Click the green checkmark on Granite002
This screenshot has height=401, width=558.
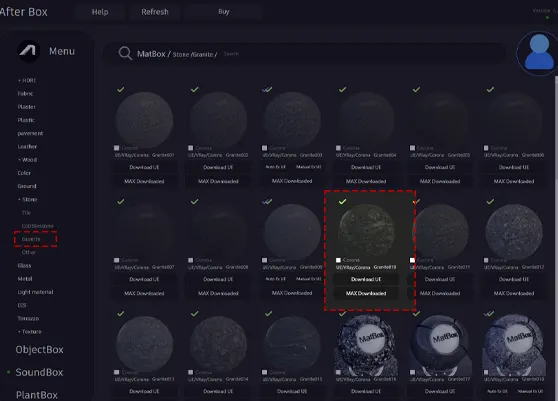(x=194, y=89)
